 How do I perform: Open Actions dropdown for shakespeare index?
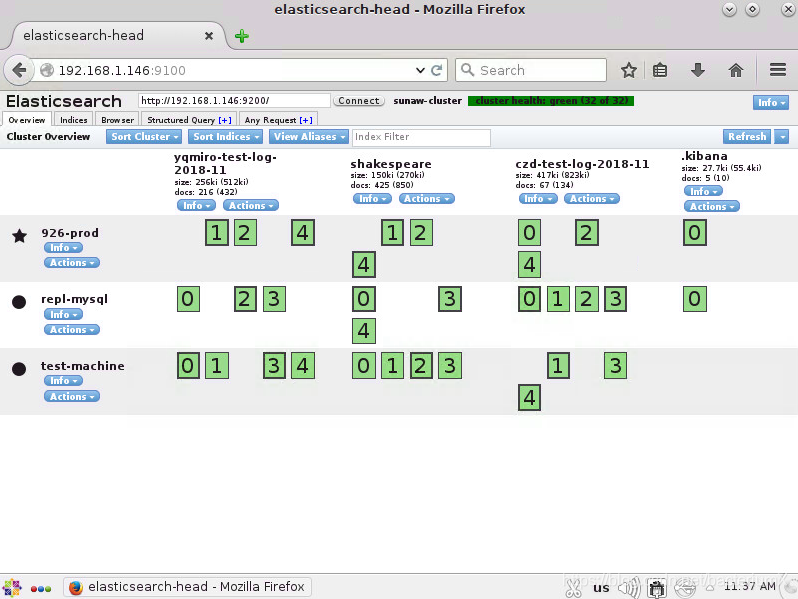[x=426, y=198]
